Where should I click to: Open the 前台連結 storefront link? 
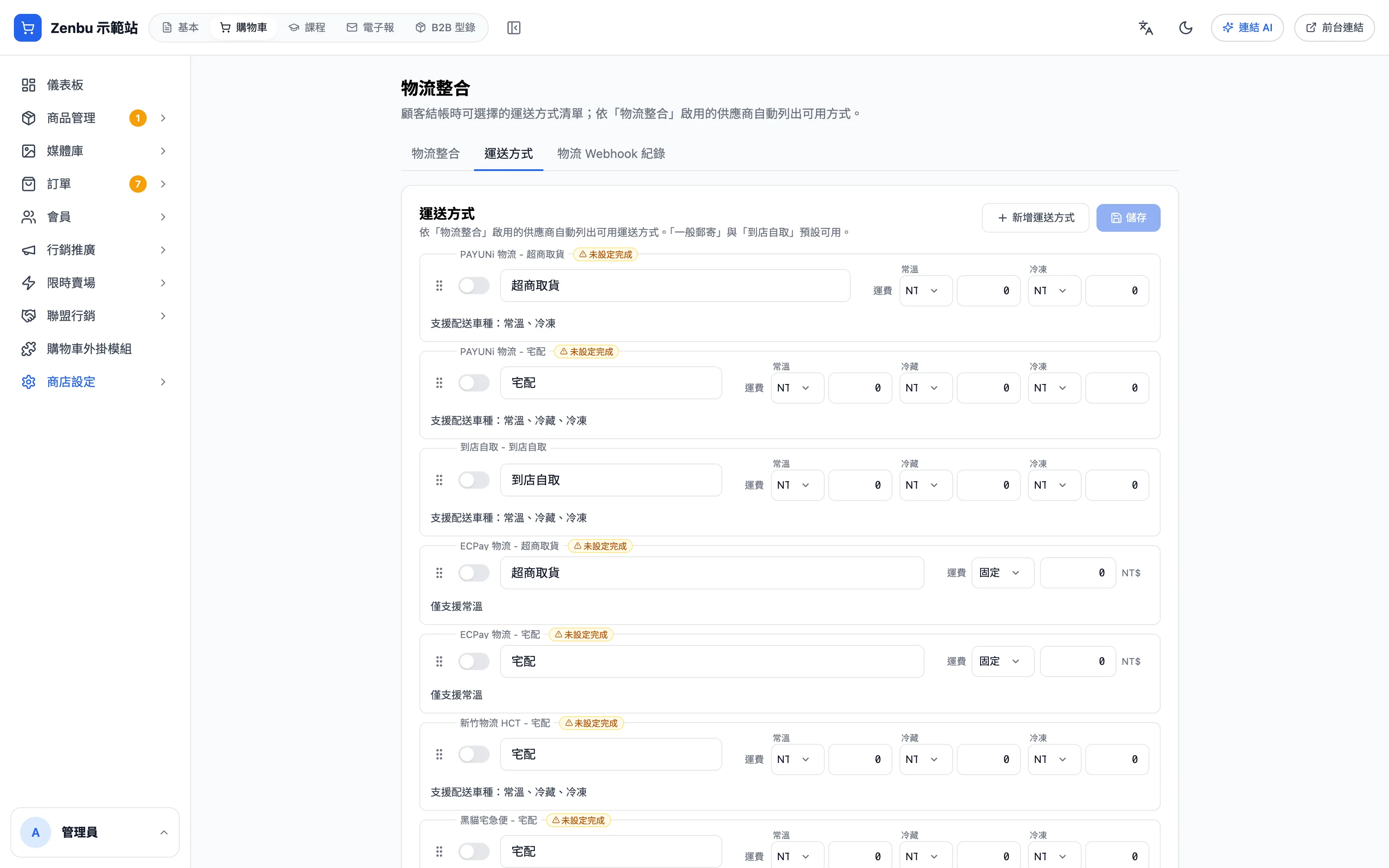coord(1334,27)
